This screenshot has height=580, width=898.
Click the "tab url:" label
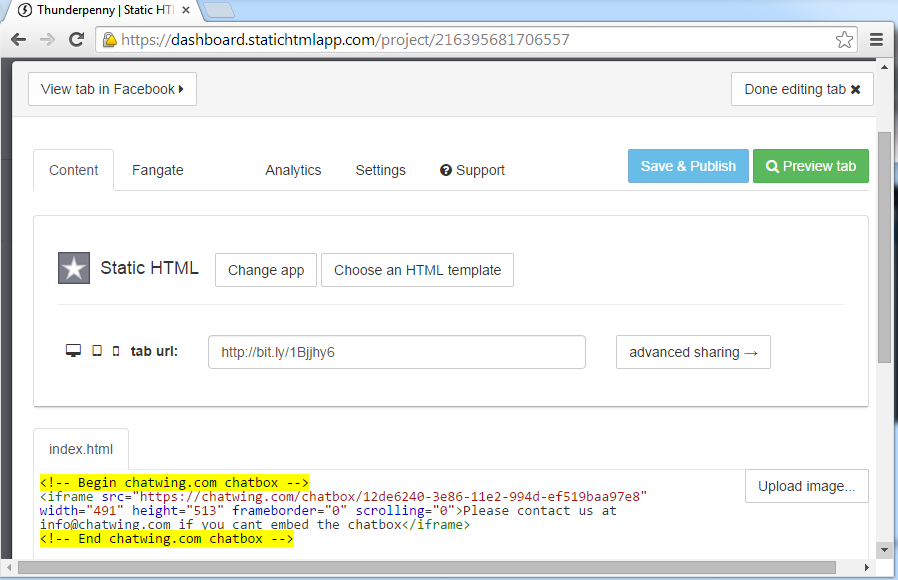click(154, 351)
